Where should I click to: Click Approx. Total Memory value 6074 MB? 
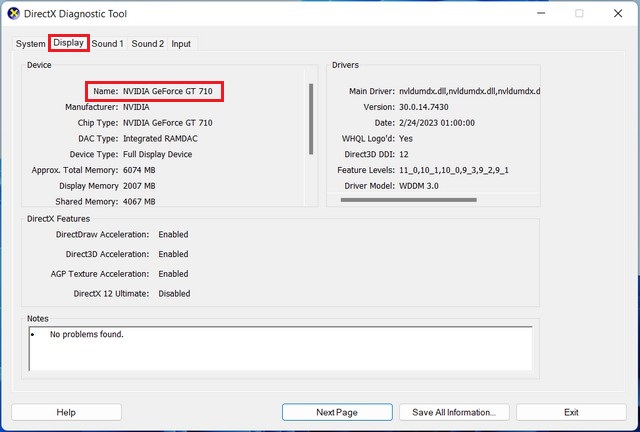point(139,170)
